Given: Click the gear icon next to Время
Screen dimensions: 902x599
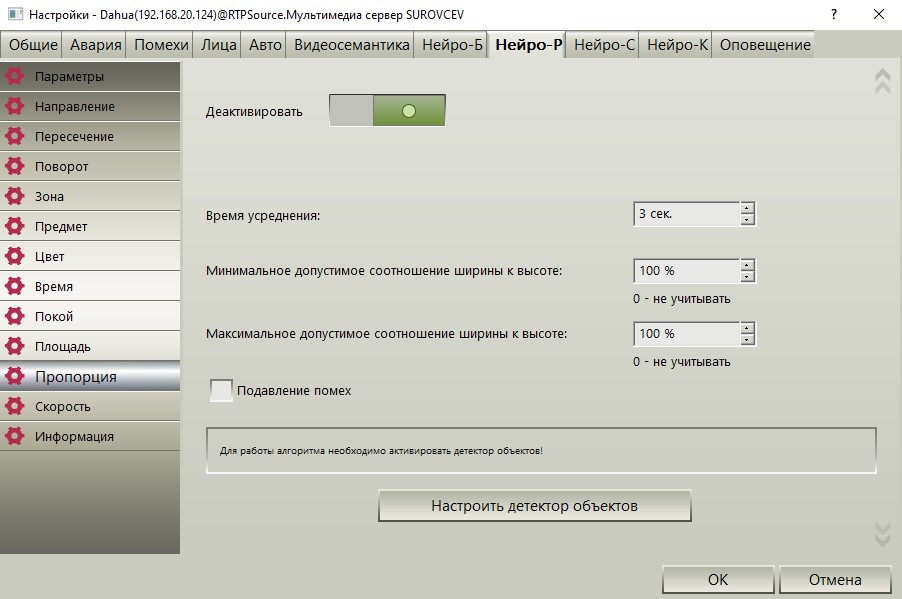Looking at the screenshot, I should pyautogui.click(x=14, y=285).
